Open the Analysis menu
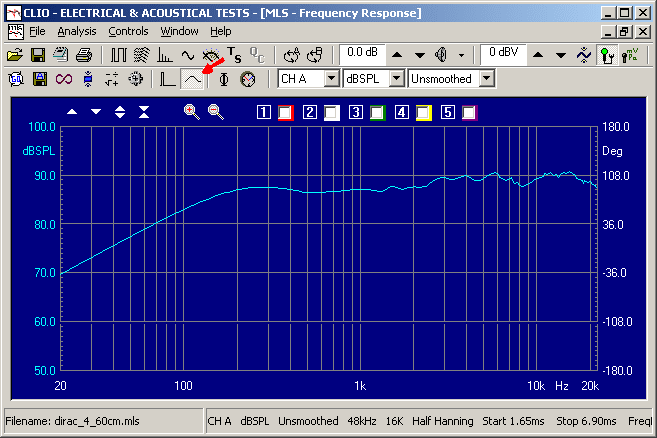This screenshot has width=657, height=438. [x=77, y=31]
